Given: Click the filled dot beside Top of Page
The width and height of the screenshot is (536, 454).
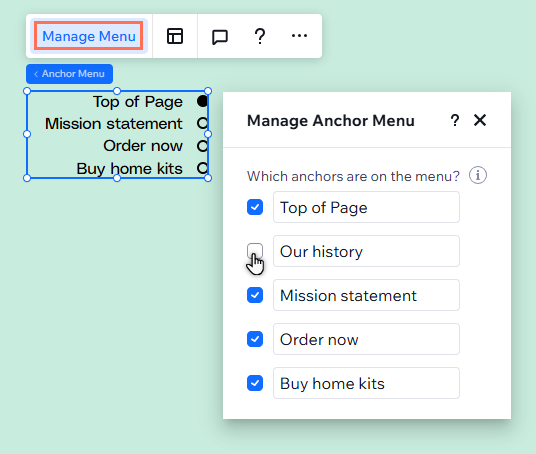Looking at the screenshot, I should coord(202,101).
